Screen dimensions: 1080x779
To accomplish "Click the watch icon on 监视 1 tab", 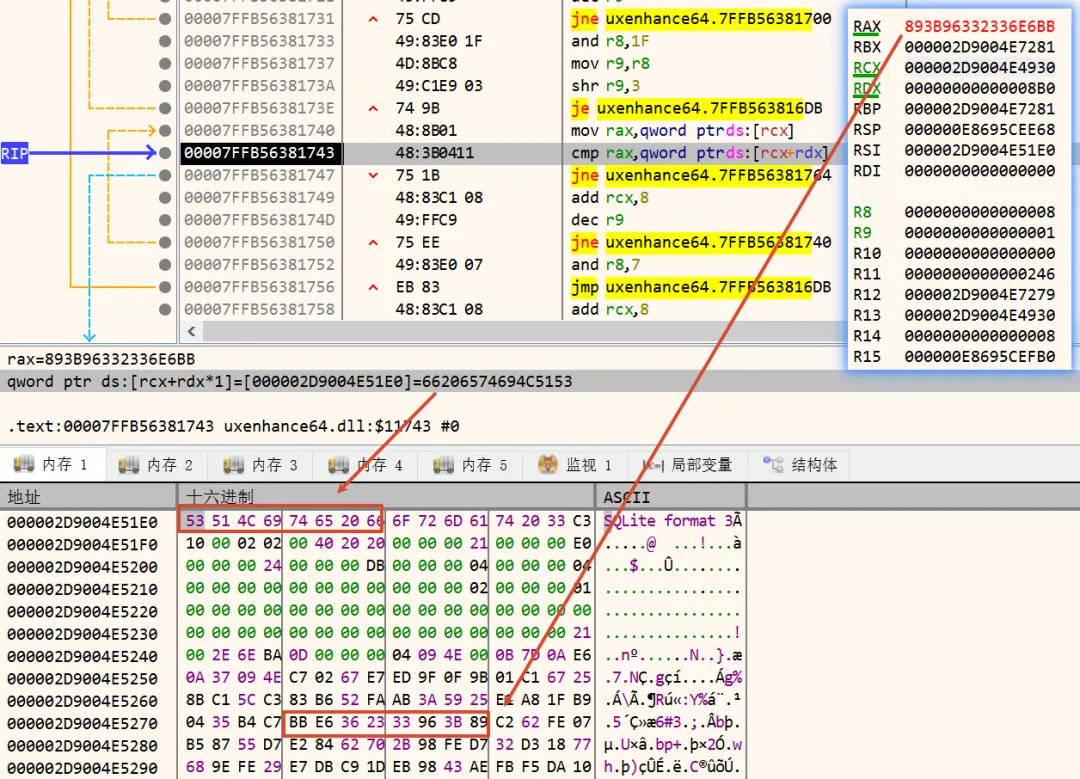I will click(548, 464).
